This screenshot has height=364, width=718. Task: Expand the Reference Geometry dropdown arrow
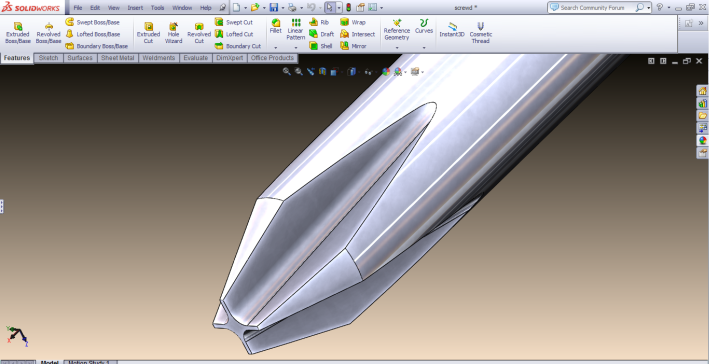click(x=397, y=48)
